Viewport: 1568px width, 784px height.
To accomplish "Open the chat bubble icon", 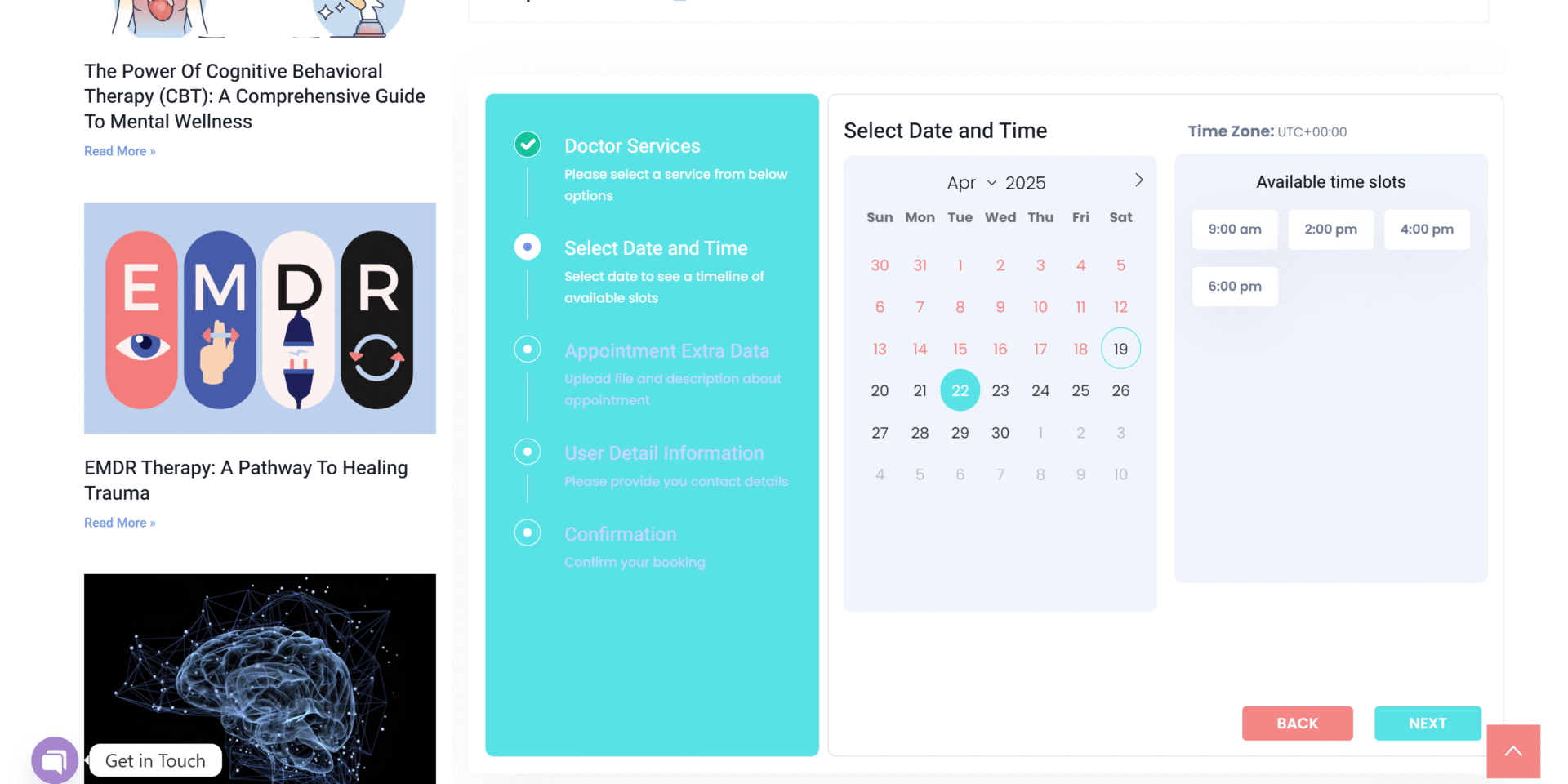I will click(55, 760).
